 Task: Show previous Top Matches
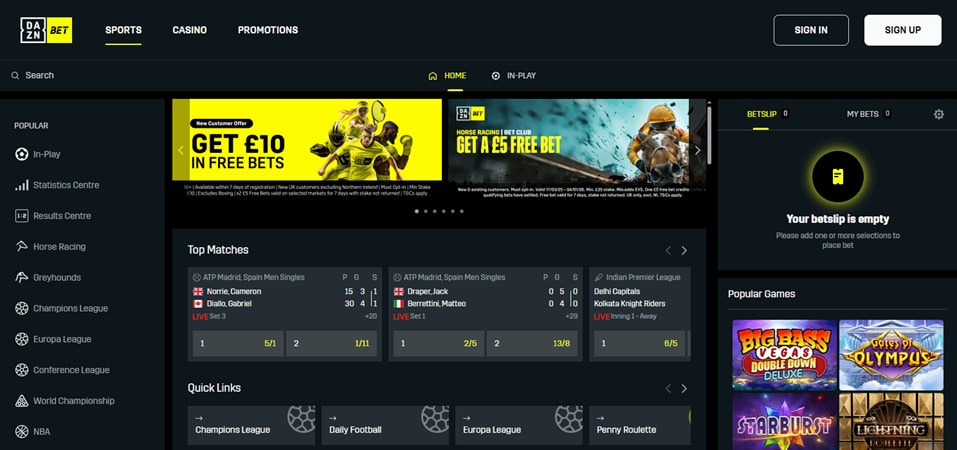[x=668, y=250]
